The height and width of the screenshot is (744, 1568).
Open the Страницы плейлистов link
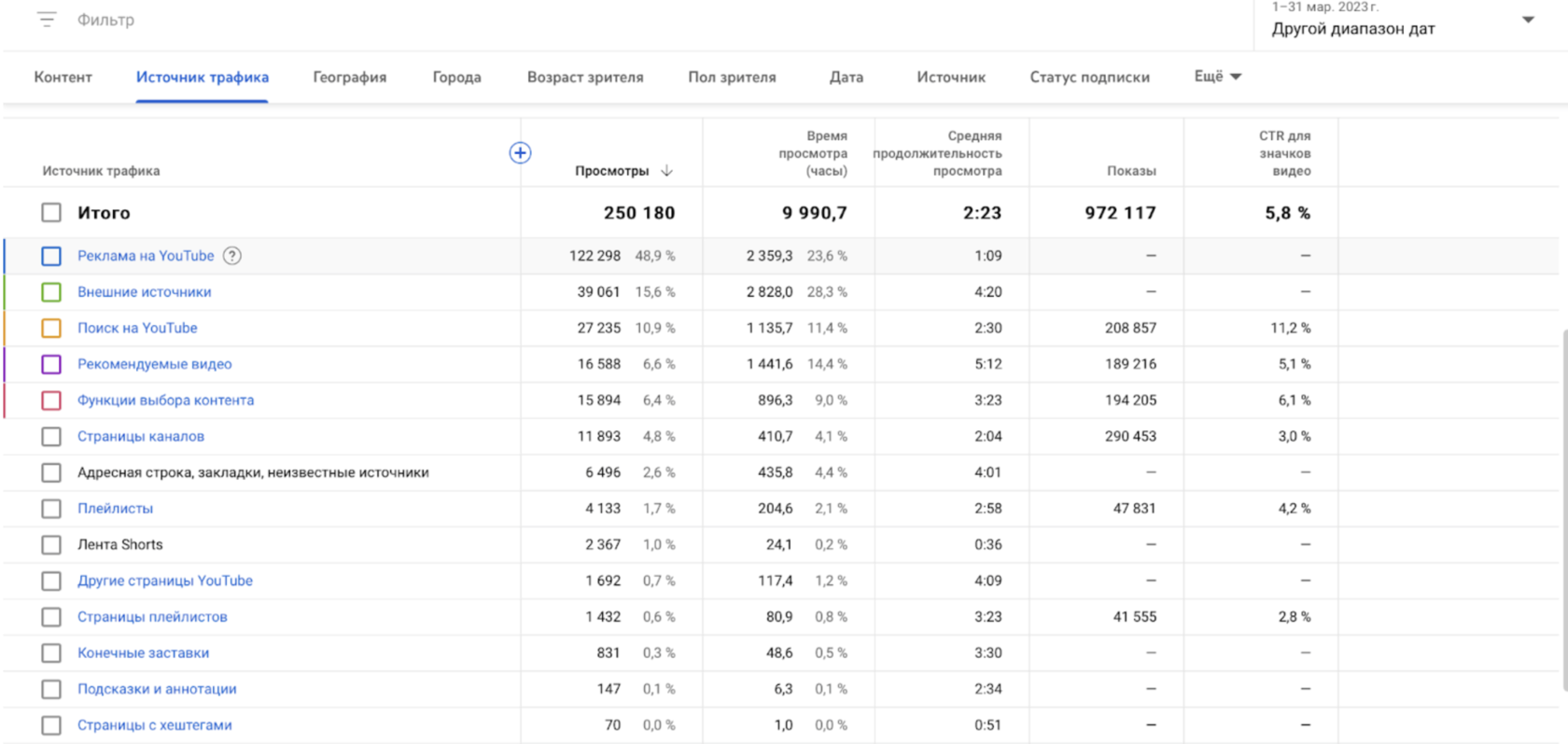click(x=152, y=617)
